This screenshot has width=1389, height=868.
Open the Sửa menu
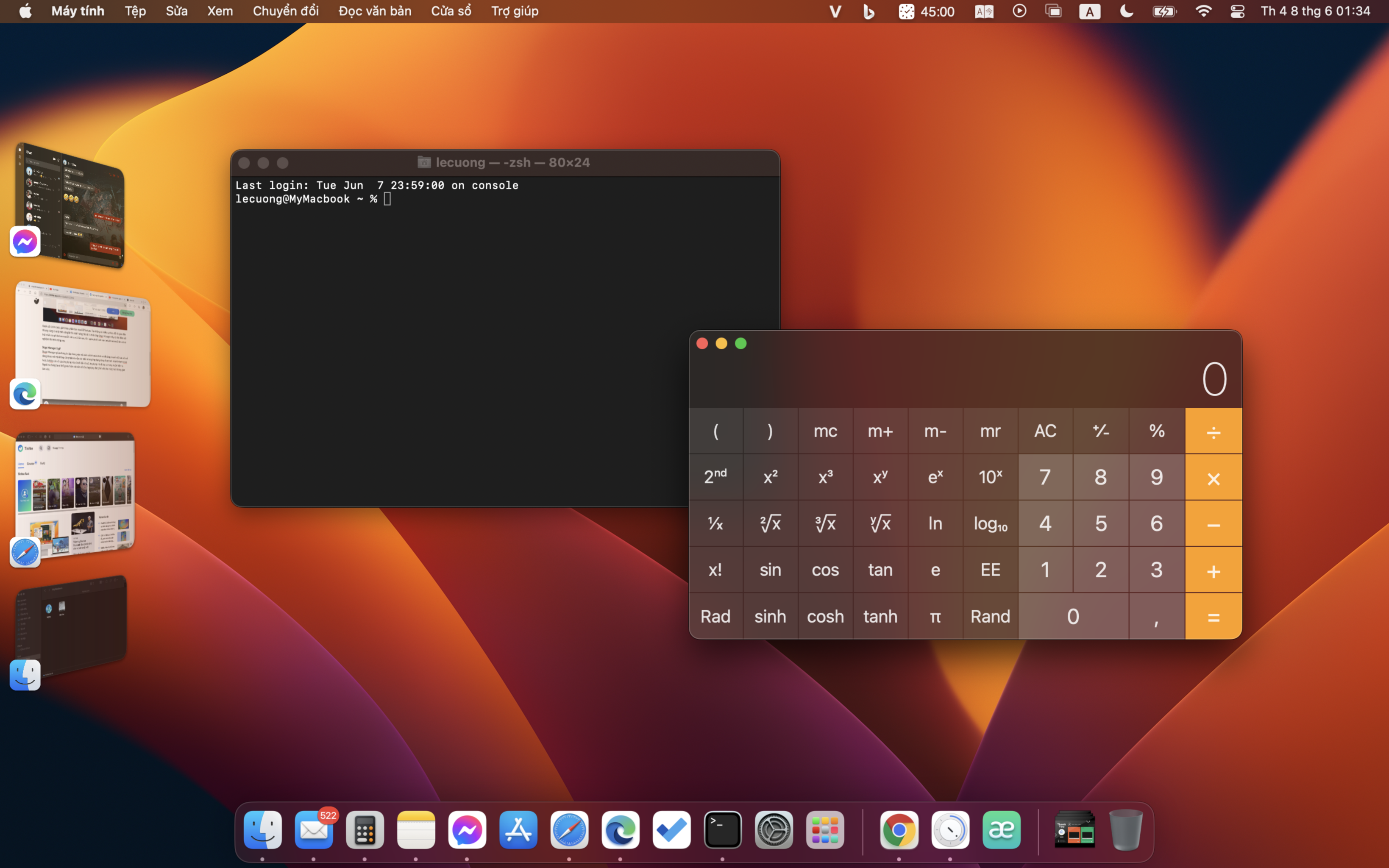pyautogui.click(x=177, y=11)
